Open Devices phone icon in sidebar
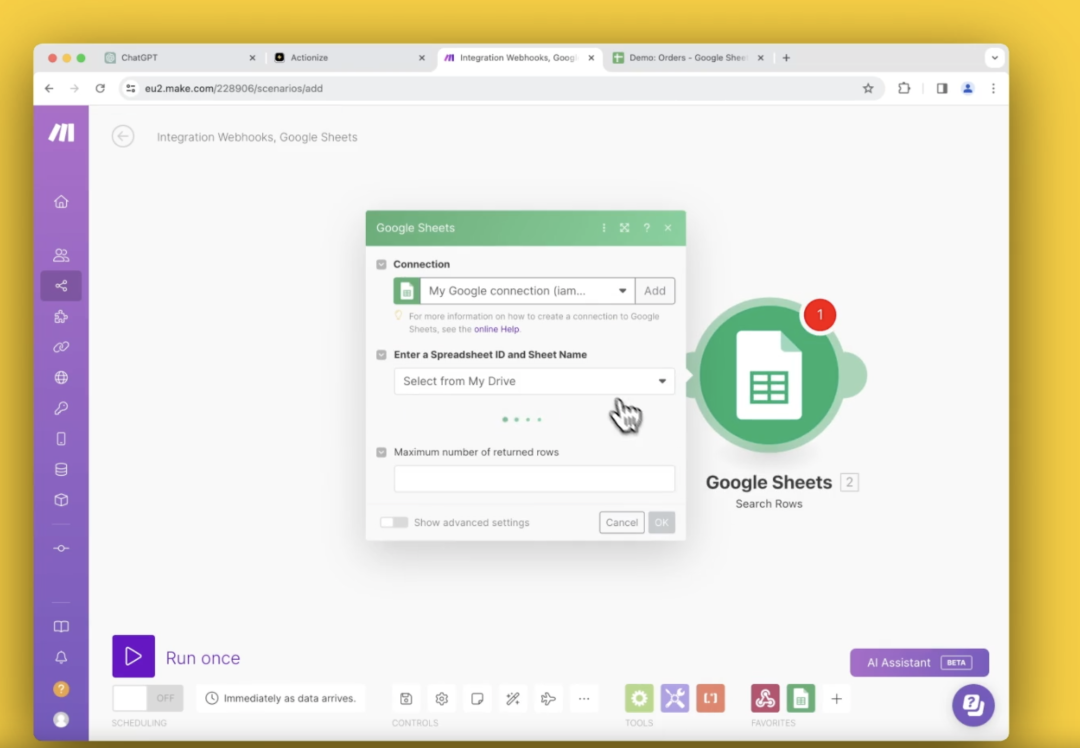Image resolution: width=1080 pixels, height=748 pixels. pyautogui.click(x=61, y=439)
